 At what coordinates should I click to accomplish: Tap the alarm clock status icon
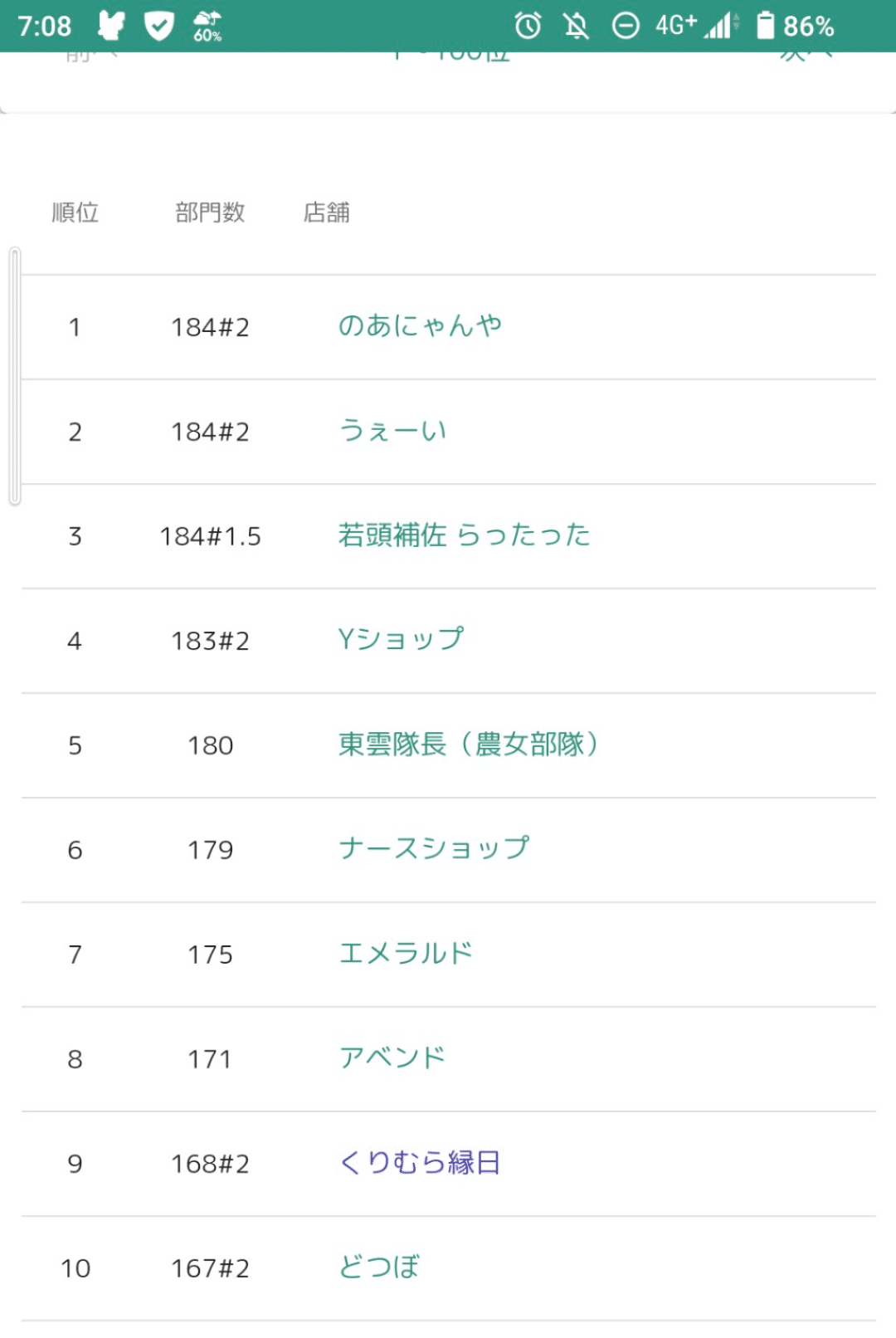(528, 26)
